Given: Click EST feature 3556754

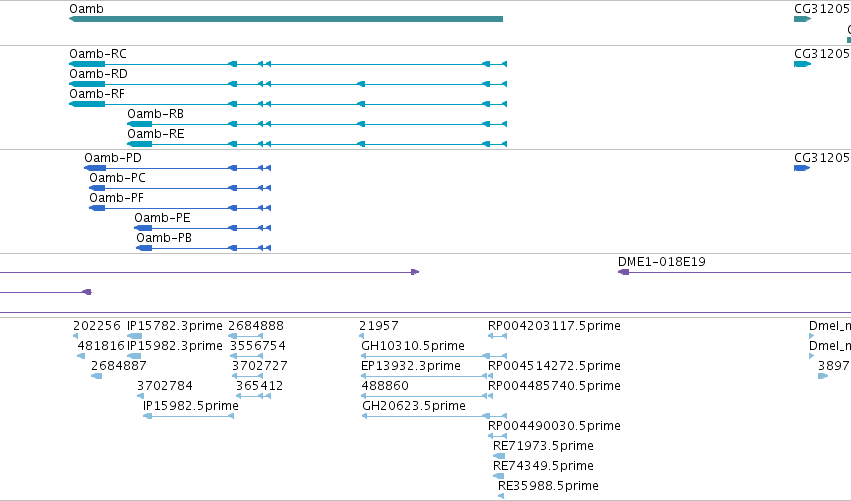Looking at the screenshot, I should click(258, 346).
